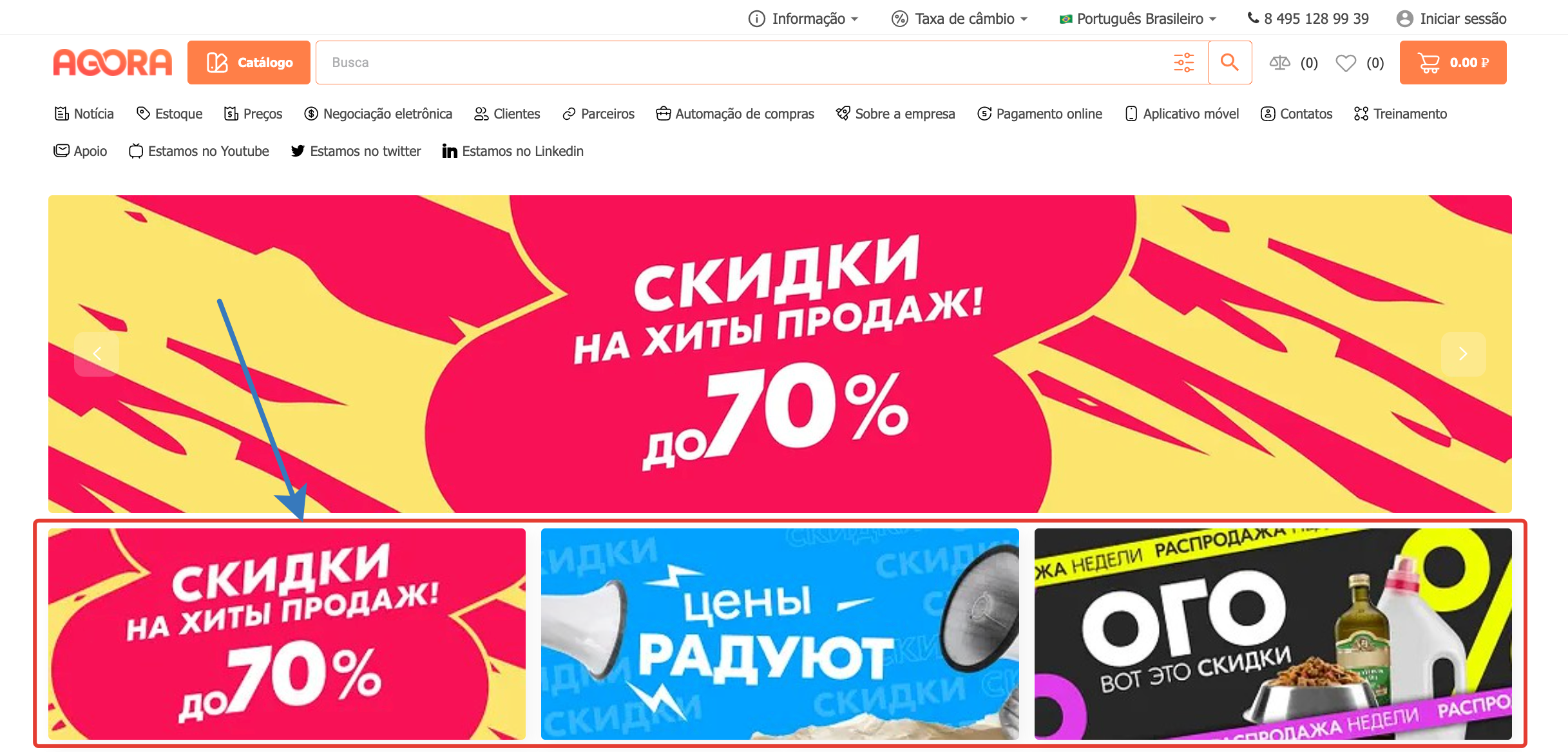Click the Iniciar sessão link
Screen dimensions: 1568x752
click(1451, 19)
